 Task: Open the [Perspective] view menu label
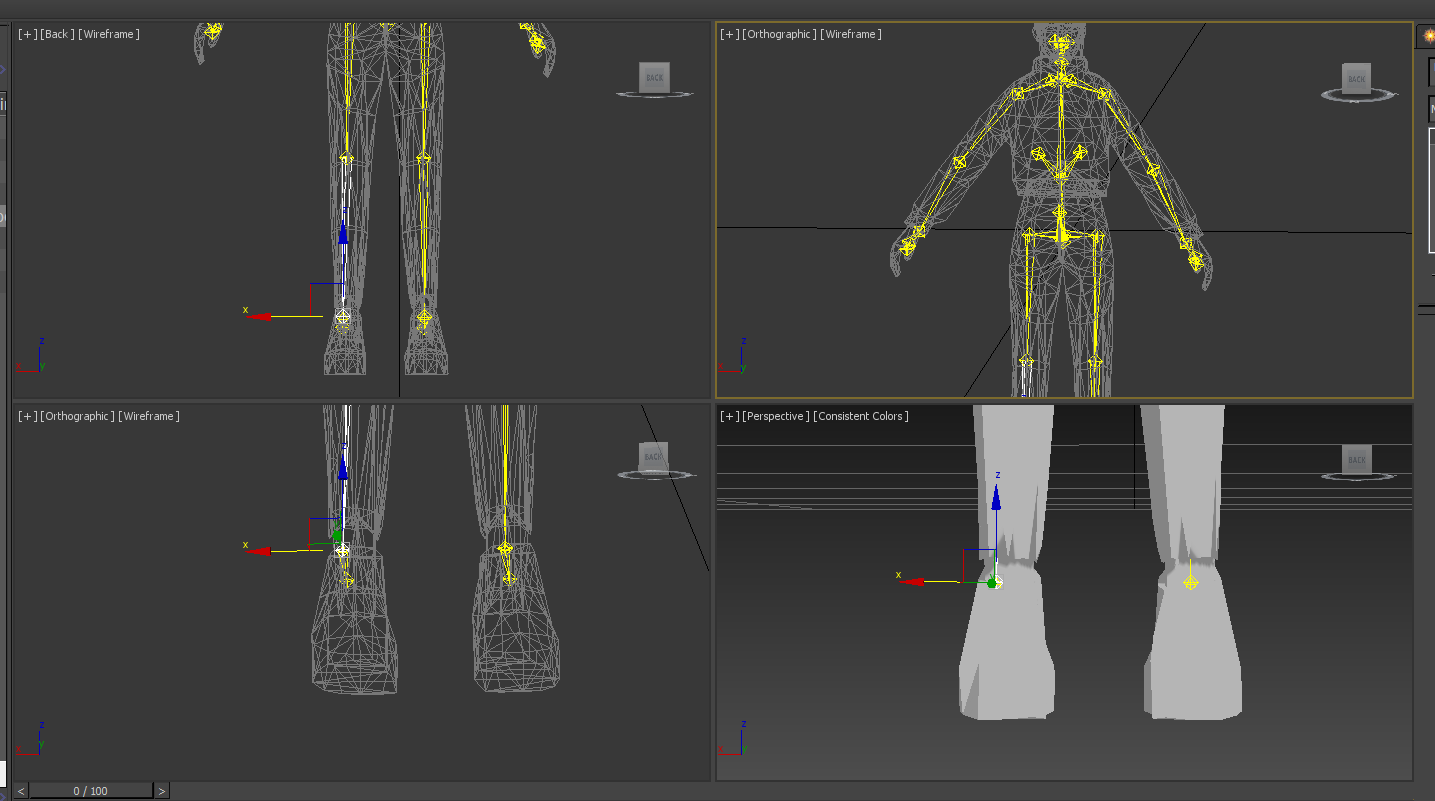click(x=775, y=416)
